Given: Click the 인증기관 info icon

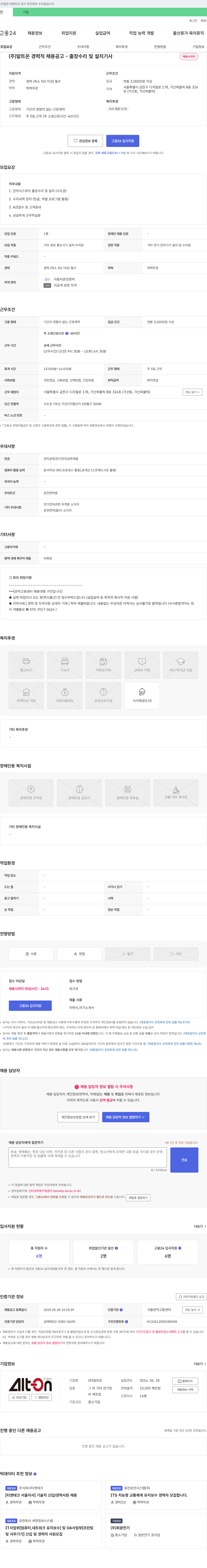Looking at the screenshot, I should click(121, 1310).
